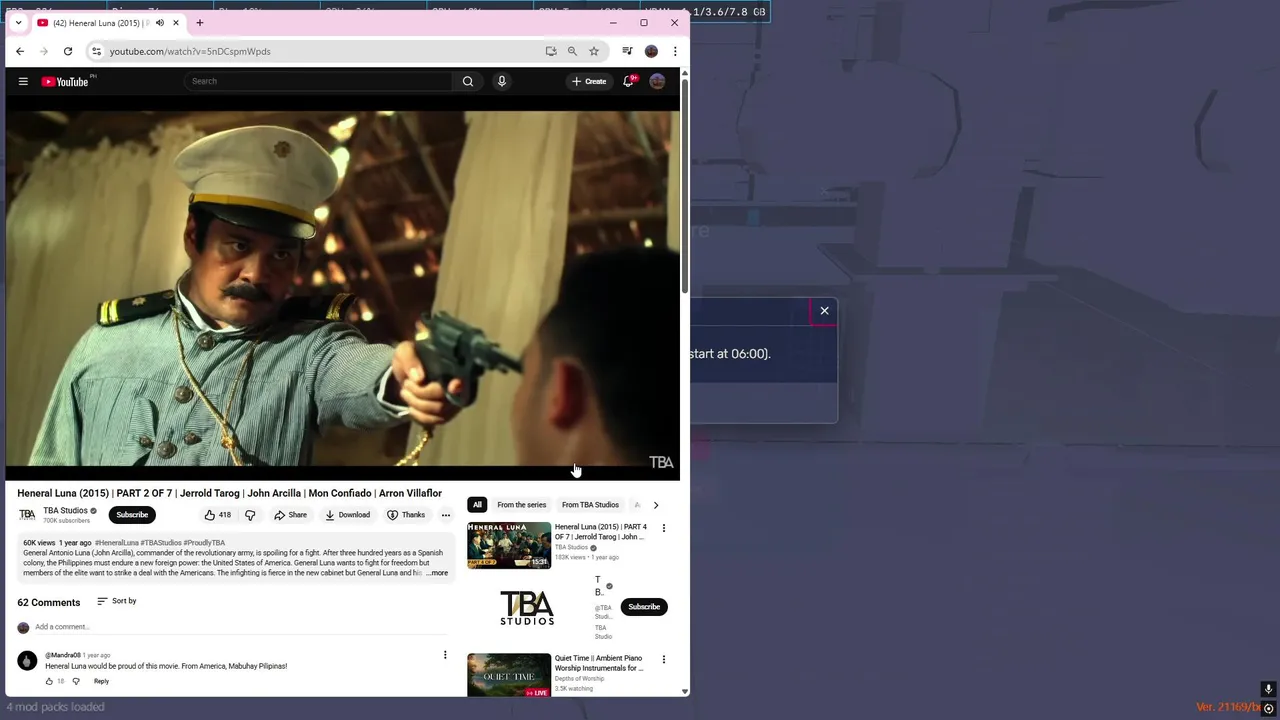Open the YouTube guide hamburger menu

tap(23, 81)
